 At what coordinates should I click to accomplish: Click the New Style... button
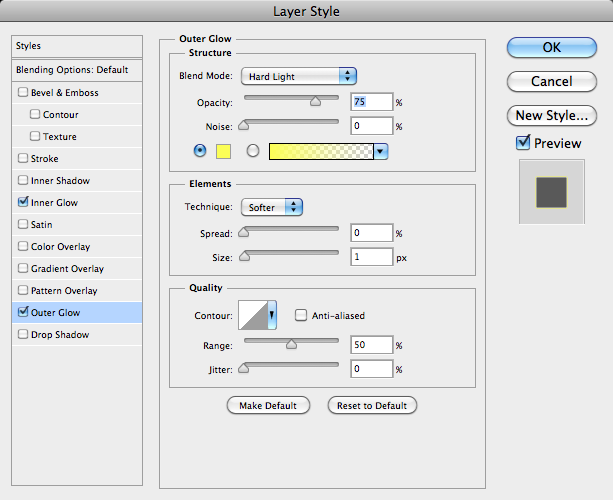click(551, 115)
